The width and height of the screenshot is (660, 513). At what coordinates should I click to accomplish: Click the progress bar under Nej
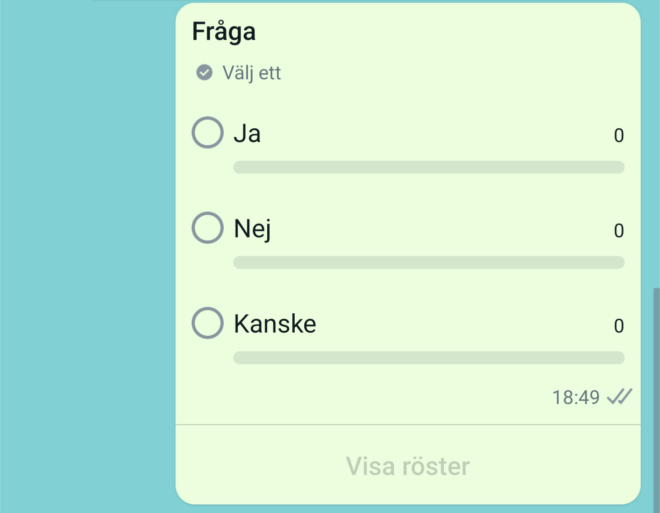click(429, 262)
